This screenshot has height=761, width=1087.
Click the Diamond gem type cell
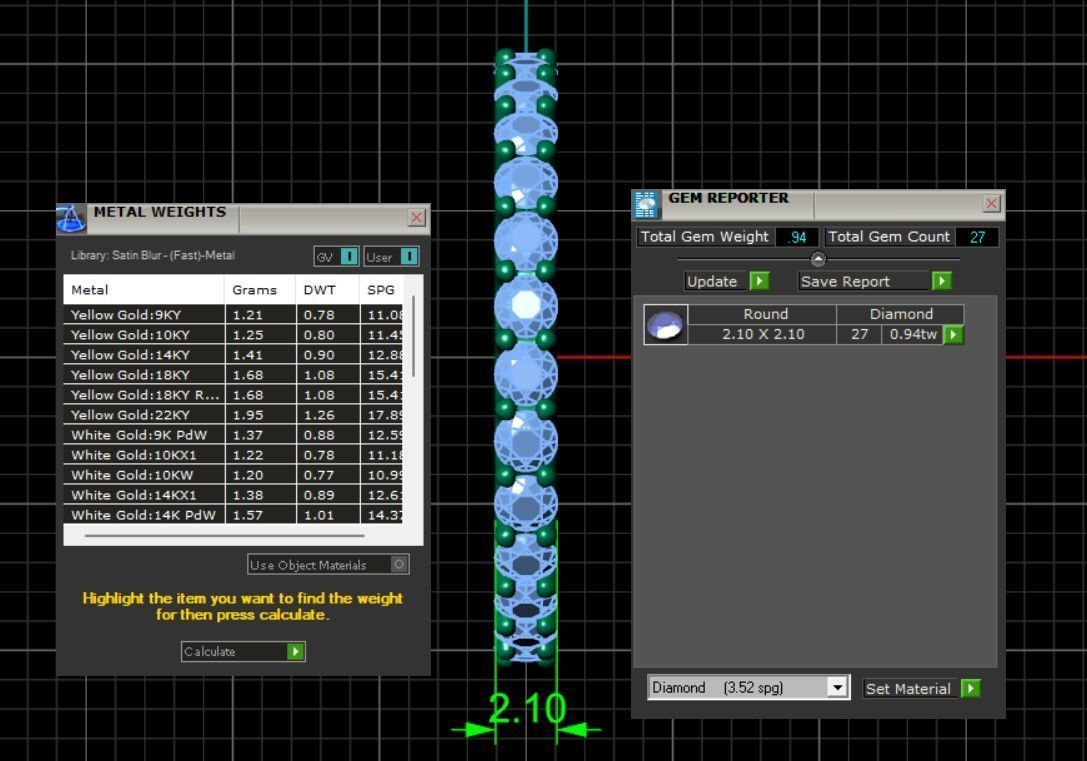[x=901, y=314]
